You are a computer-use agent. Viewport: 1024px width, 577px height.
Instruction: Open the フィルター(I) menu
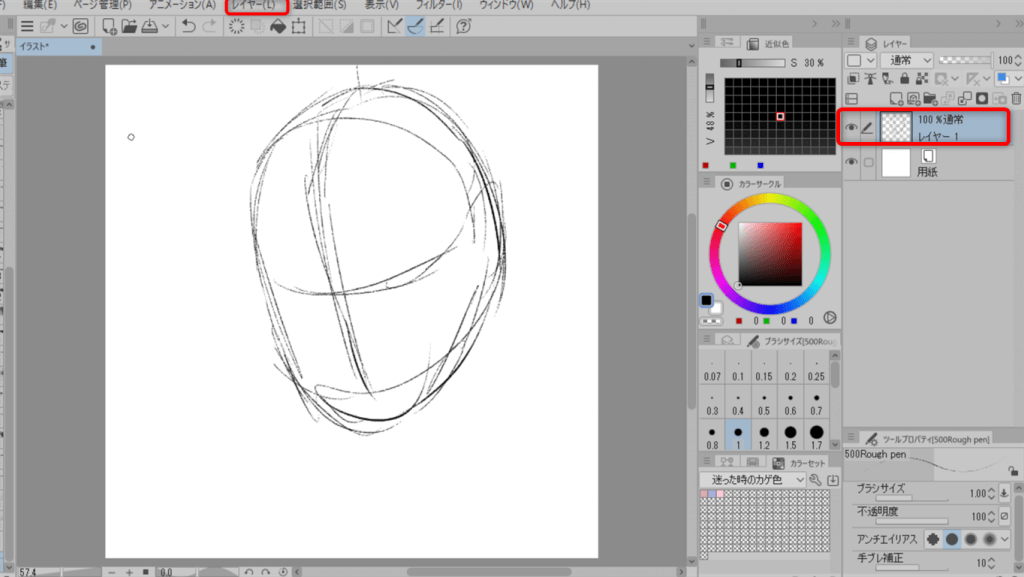(439, 5)
